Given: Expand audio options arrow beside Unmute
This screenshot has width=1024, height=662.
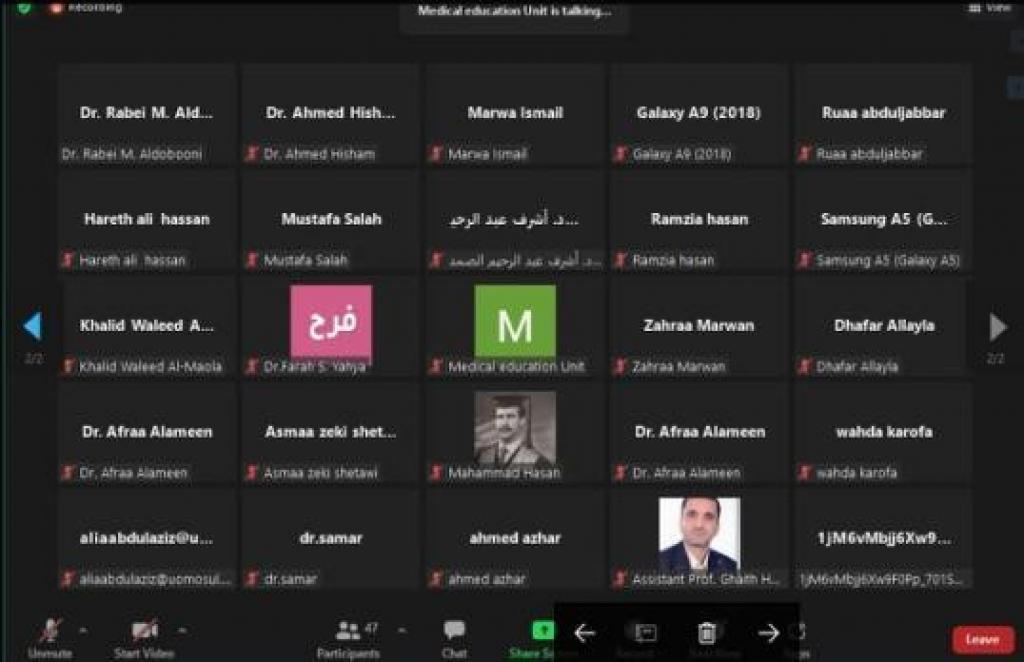Looking at the screenshot, I should (83, 631).
